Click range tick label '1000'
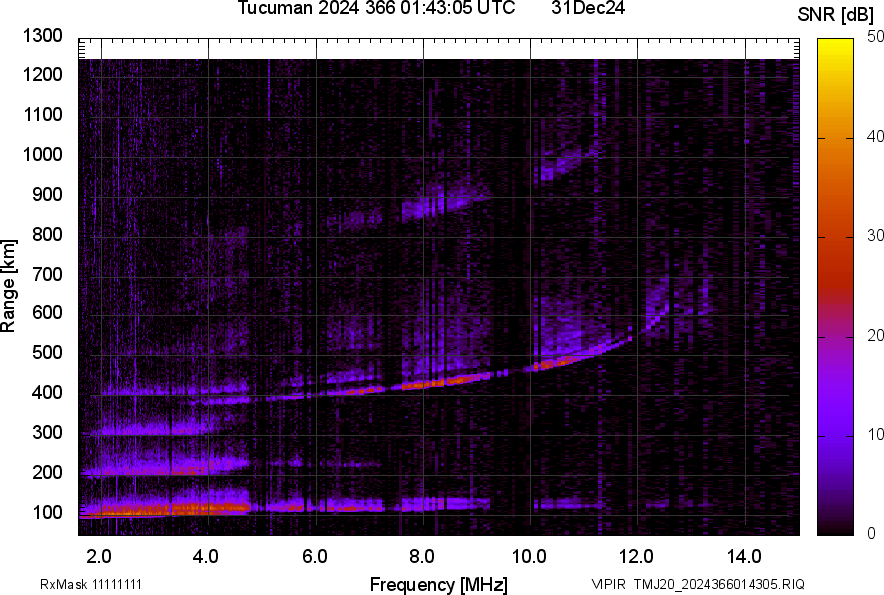The image size is (884, 595). pyautogui.click(x=42, y=154)
